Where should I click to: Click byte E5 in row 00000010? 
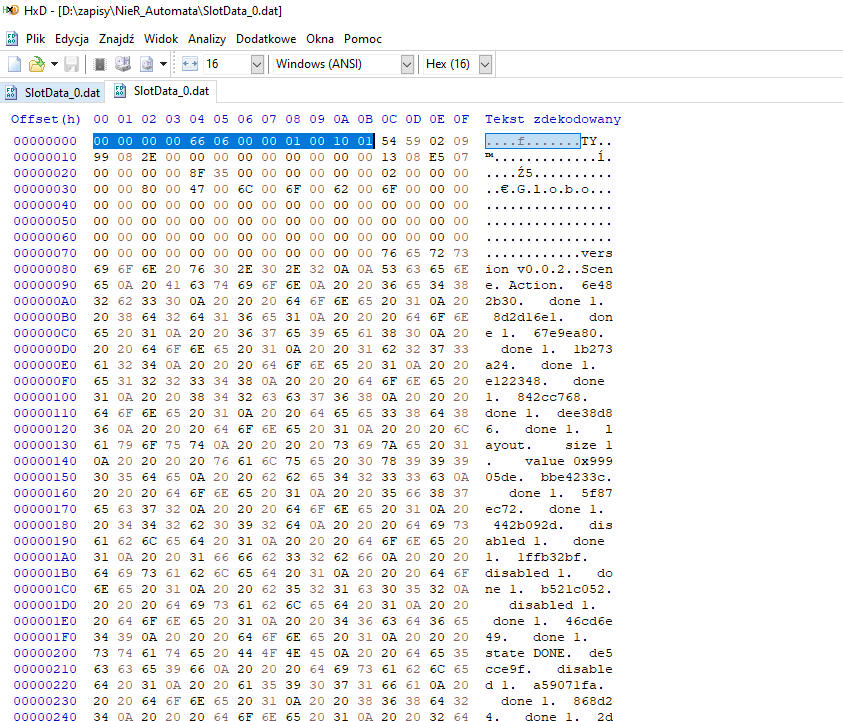click(437, 157)
